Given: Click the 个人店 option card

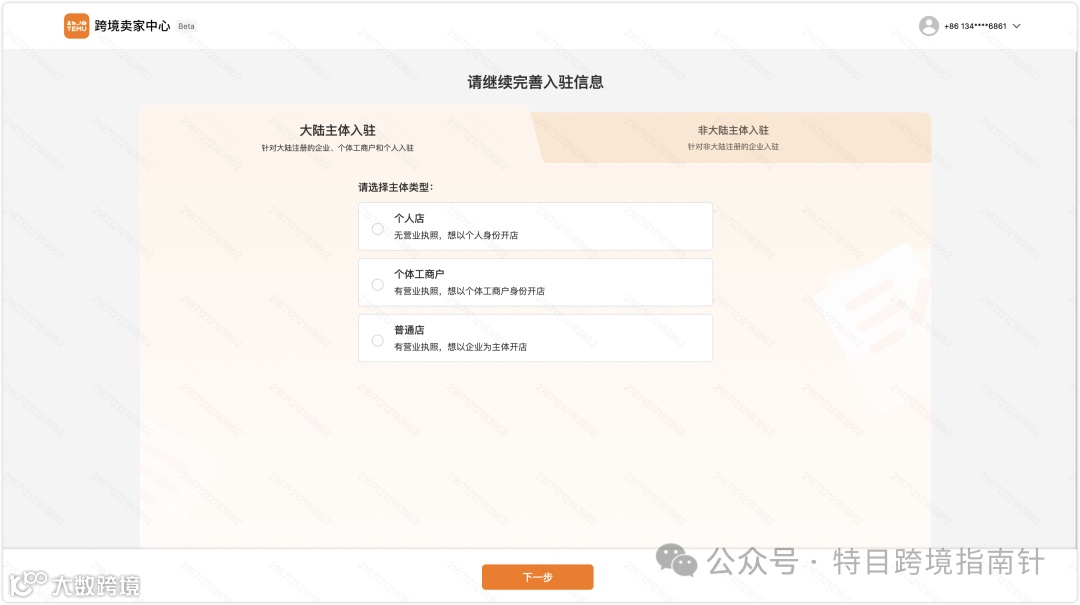Looking at the screenshot, I should click(535, 226).
